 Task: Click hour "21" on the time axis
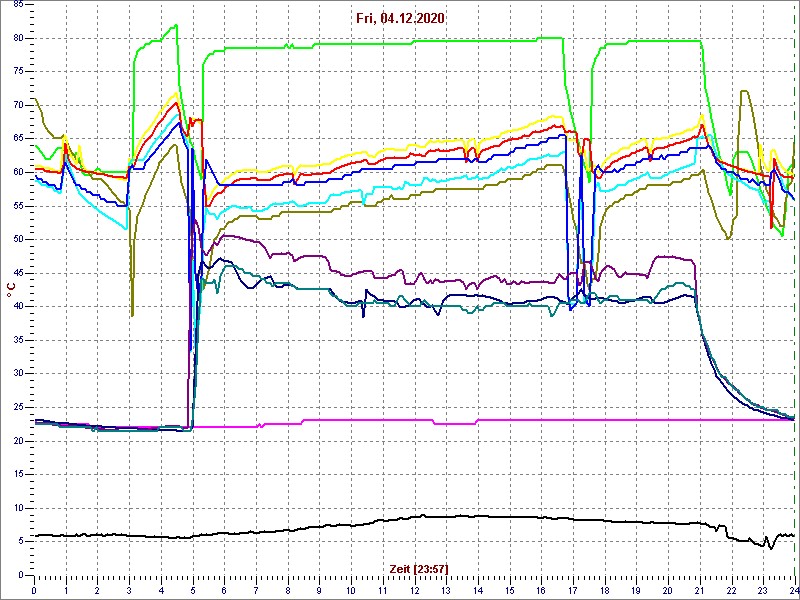[x=699, y=590]
